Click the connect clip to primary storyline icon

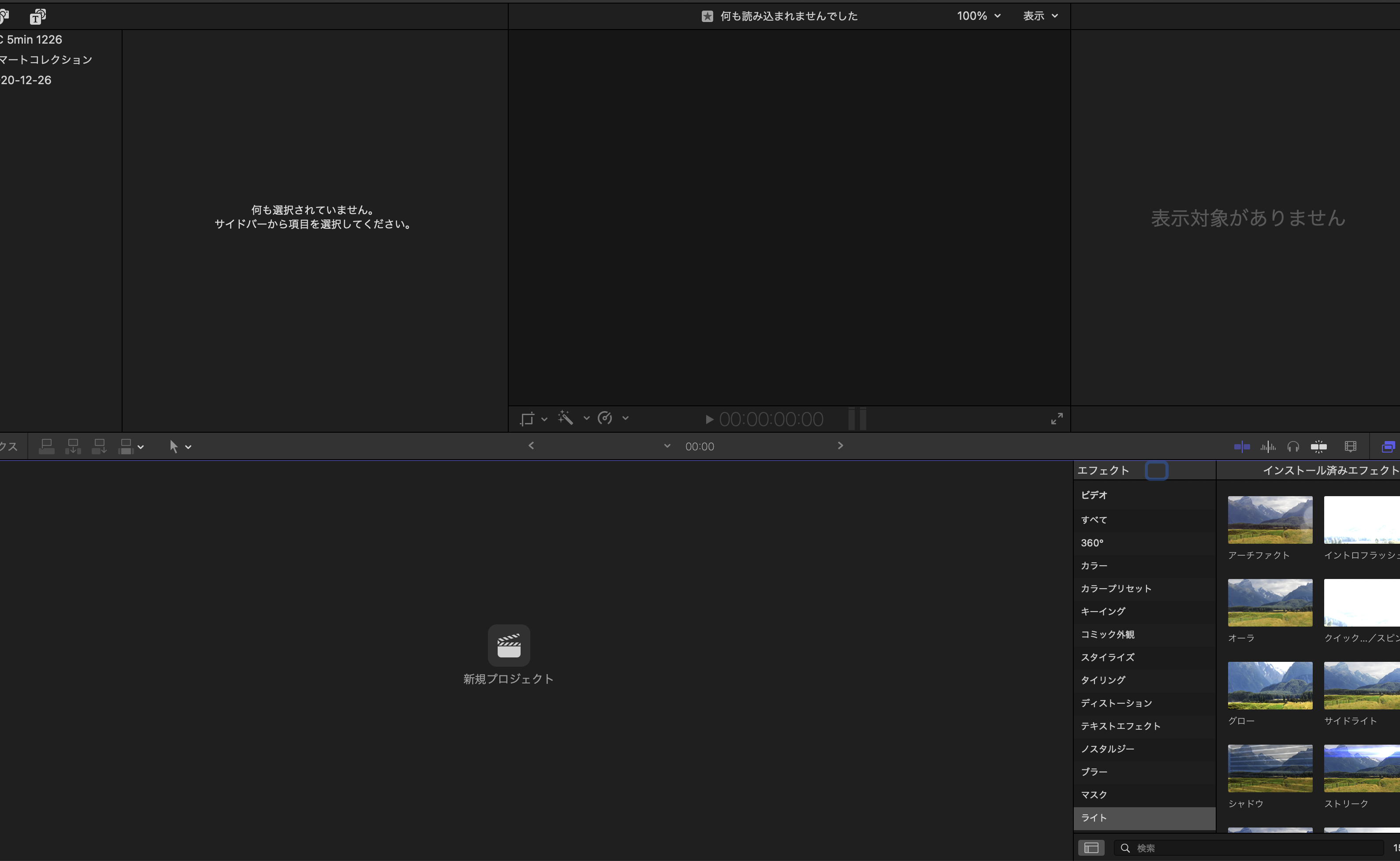click(46, 446)
